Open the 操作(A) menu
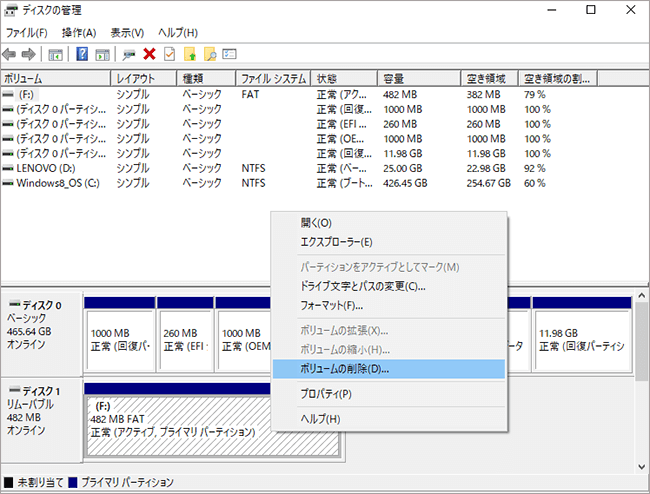The image size is (650, 494). coord(79,32)
